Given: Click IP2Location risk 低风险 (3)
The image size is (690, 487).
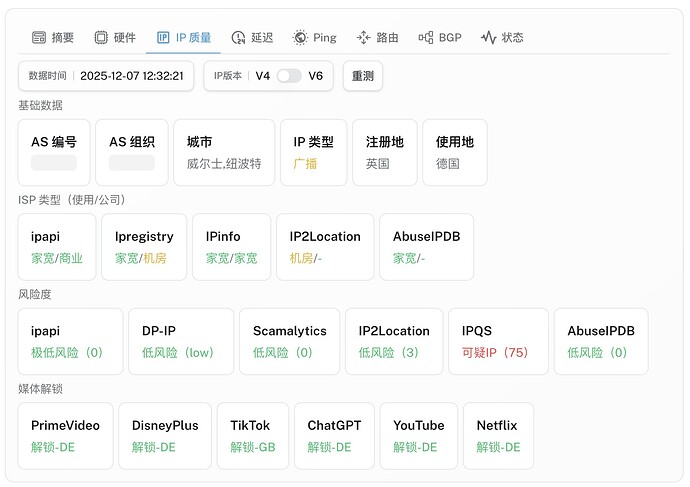Looking at the screenshot, I should click(389, 352).
